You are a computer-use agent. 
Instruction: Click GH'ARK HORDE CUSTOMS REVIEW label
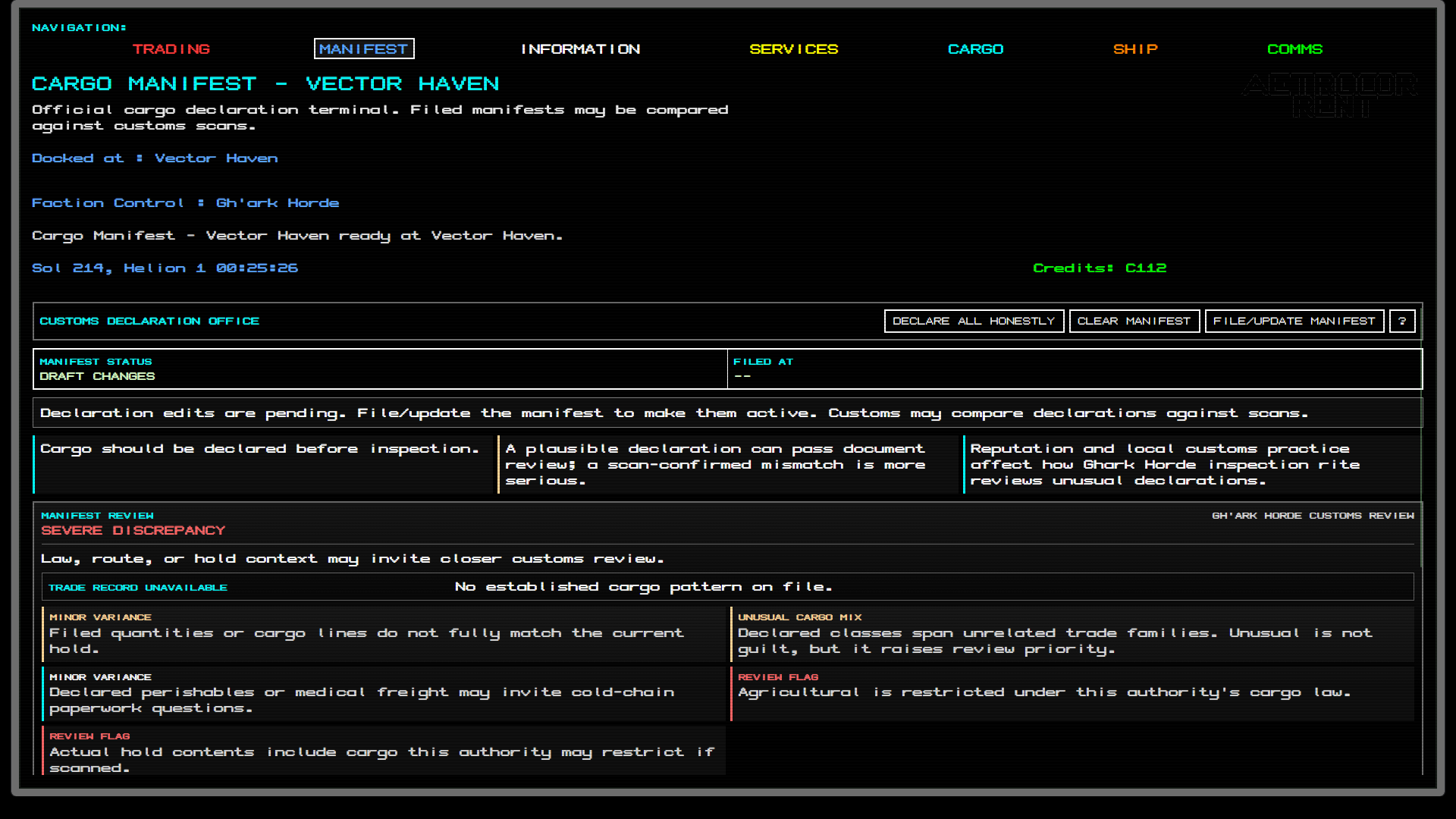point(1313,516)
